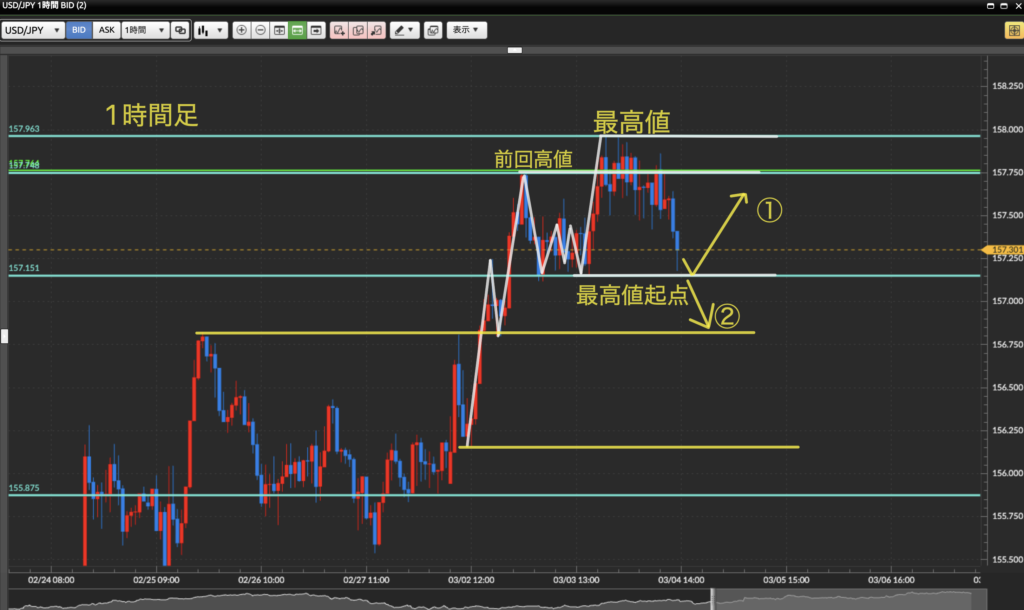This screenshot has width=1024, height=610.
Task: Click the bottom overview range slider handle
Action: pyautogui.click(x=713, y=598)
